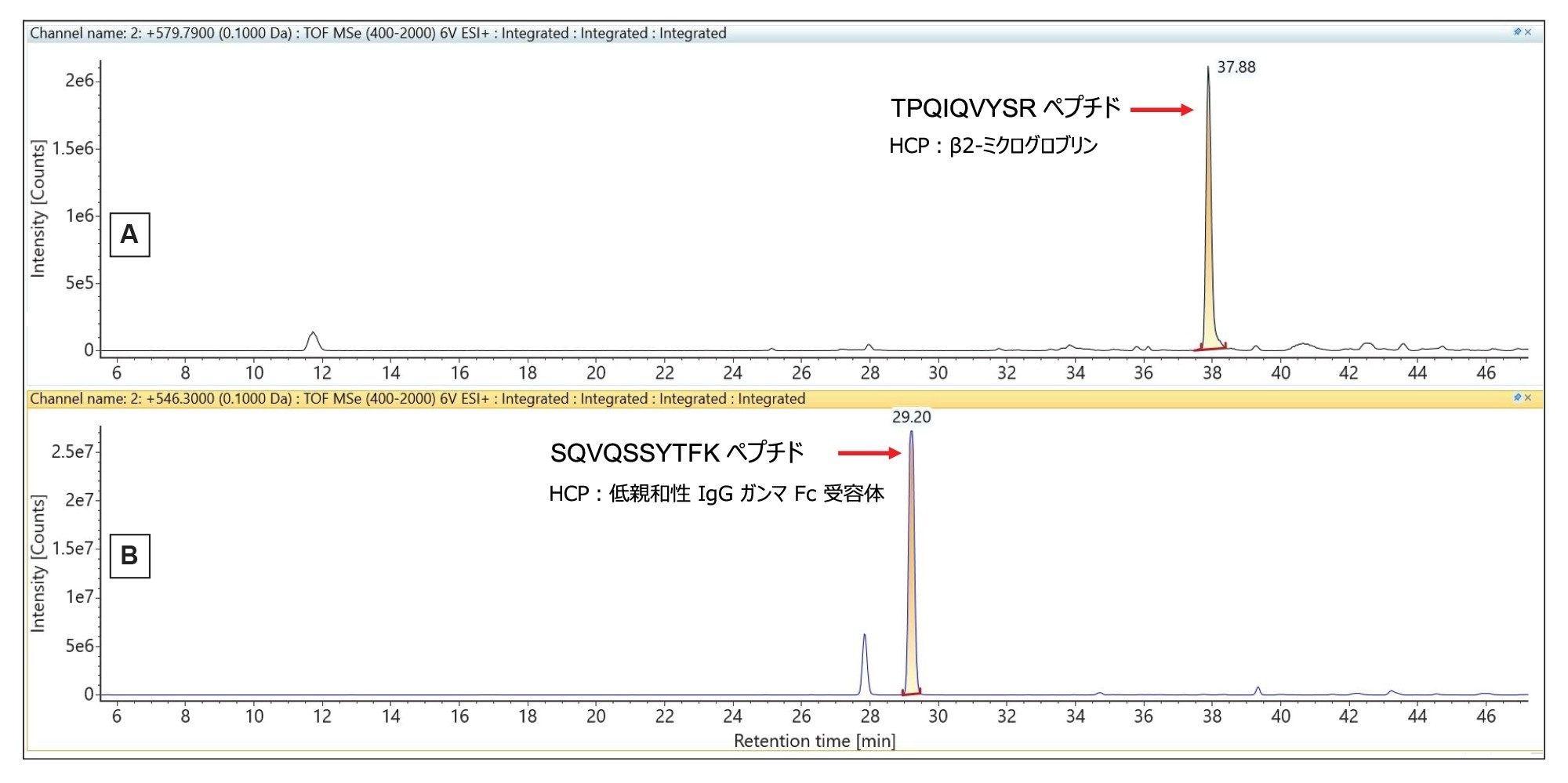Click the 37.88 retention time peak label

[1236, 67]
